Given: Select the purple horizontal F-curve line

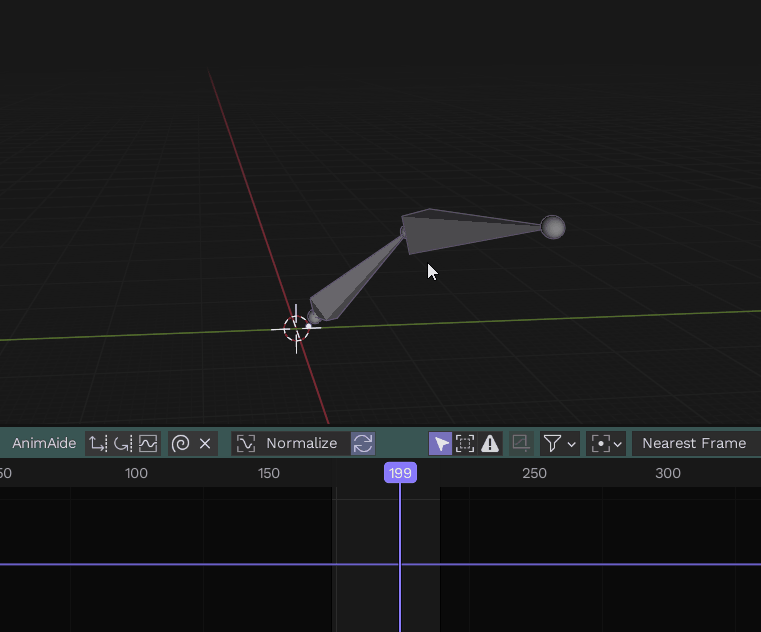Looking at the screenshot, I should 200,564.
